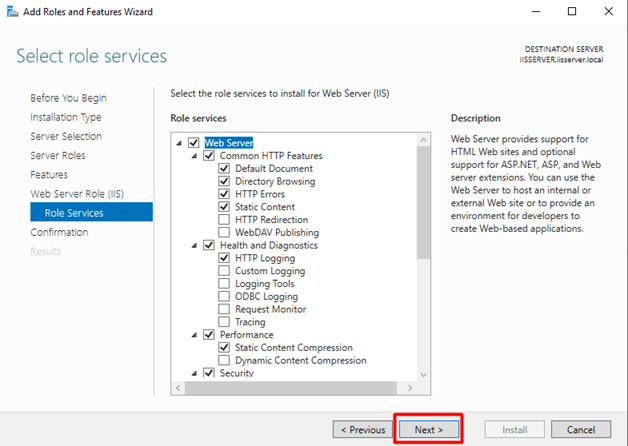Toggle the Common HTTP Features checkbox
Screen dimensions: 628x446
(x=209, y=155)
